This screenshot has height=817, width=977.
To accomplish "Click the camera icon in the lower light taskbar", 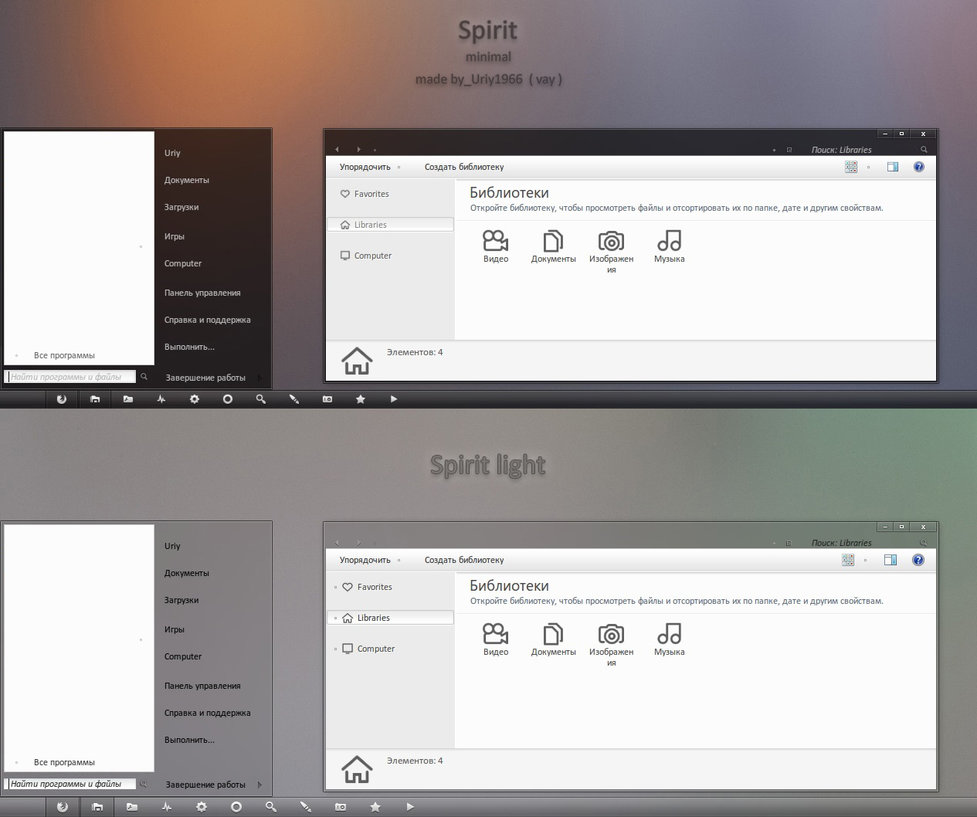I will (x=340, y=806).
